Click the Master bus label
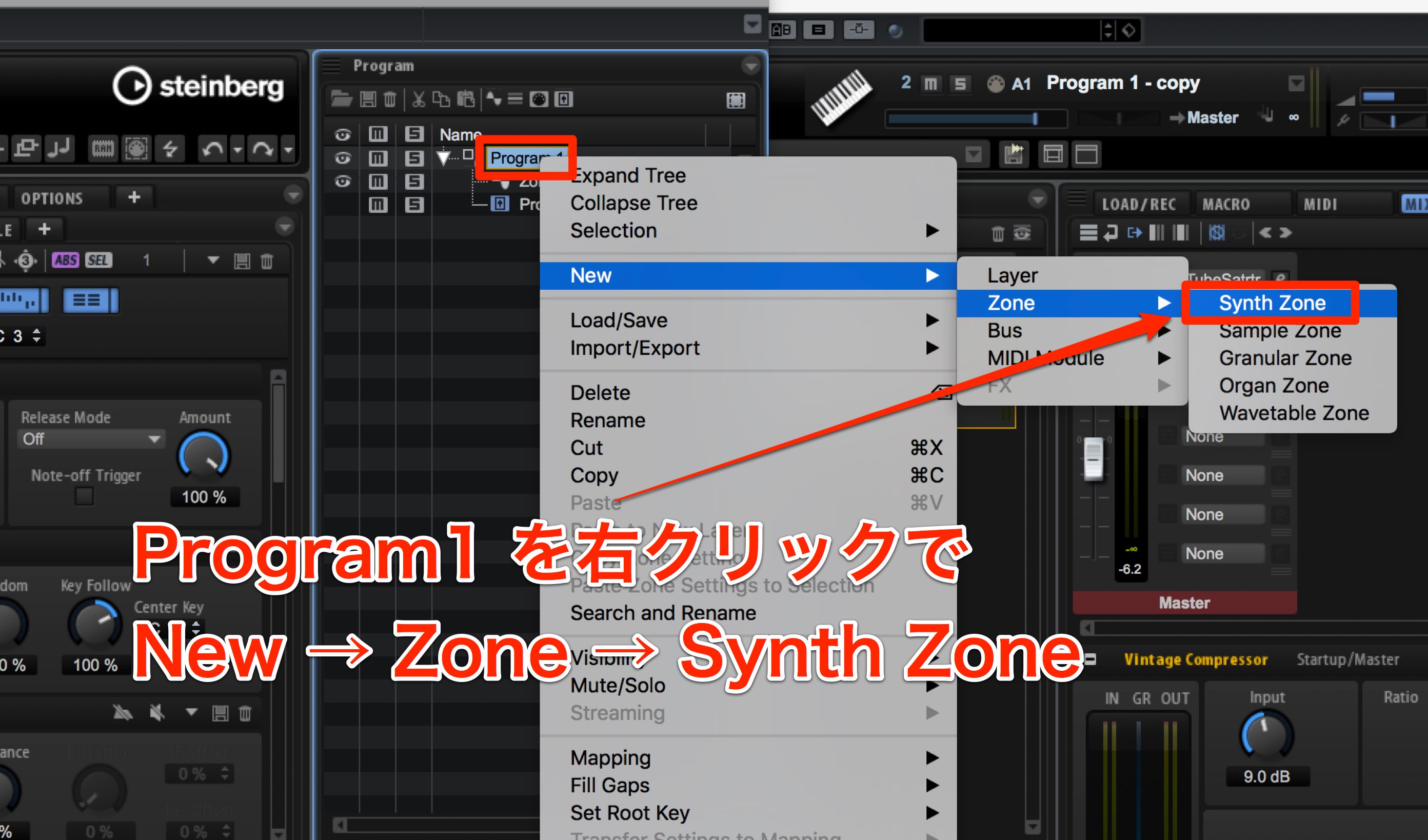 point(1184,603)
